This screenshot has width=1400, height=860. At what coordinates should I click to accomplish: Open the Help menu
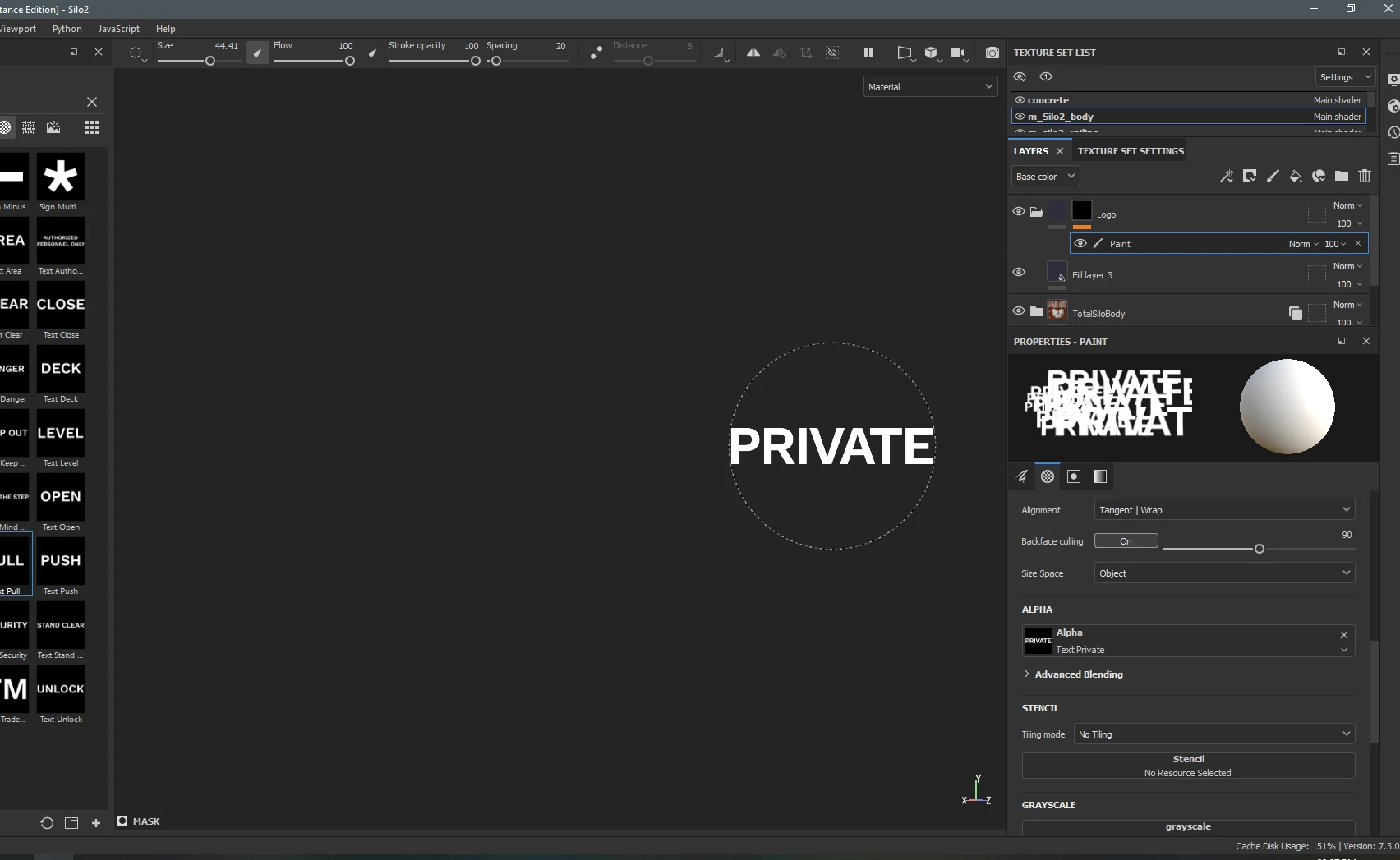point(166,28)
